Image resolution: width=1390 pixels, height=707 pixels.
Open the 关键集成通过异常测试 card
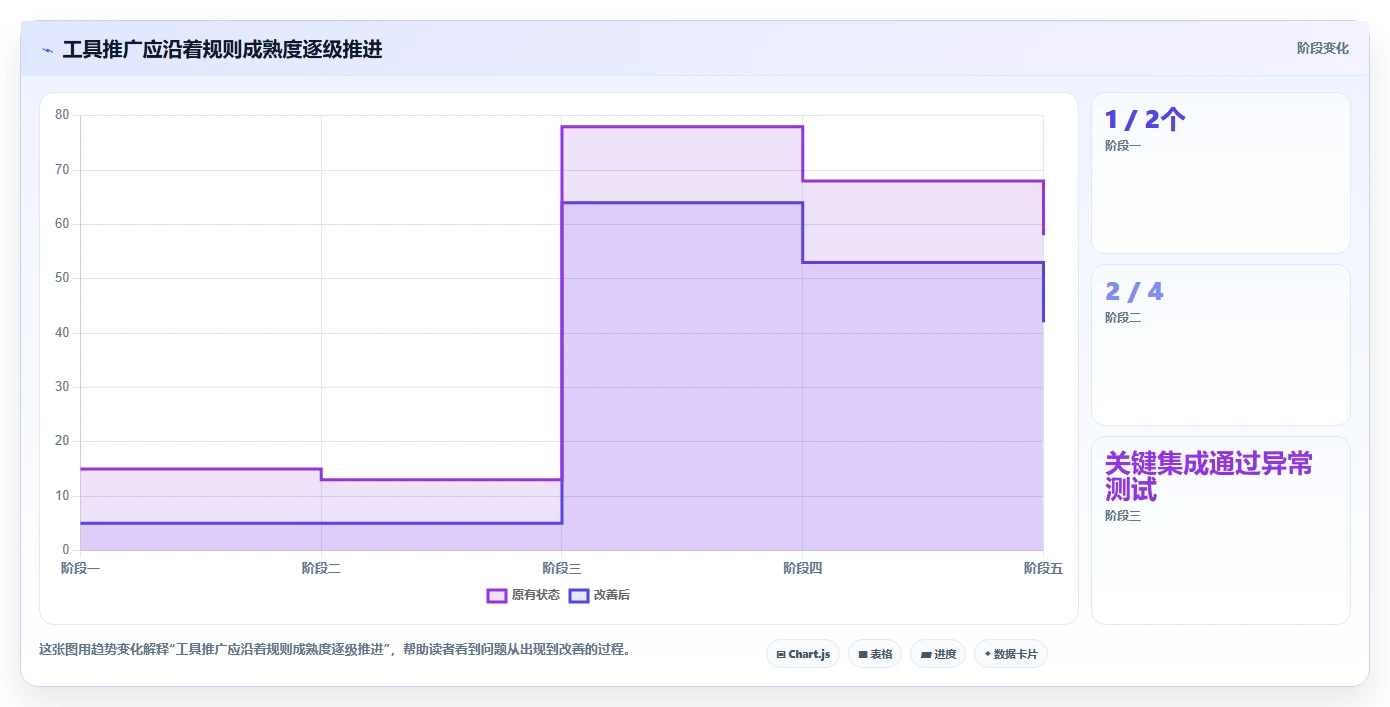[x=1221, y=530]
